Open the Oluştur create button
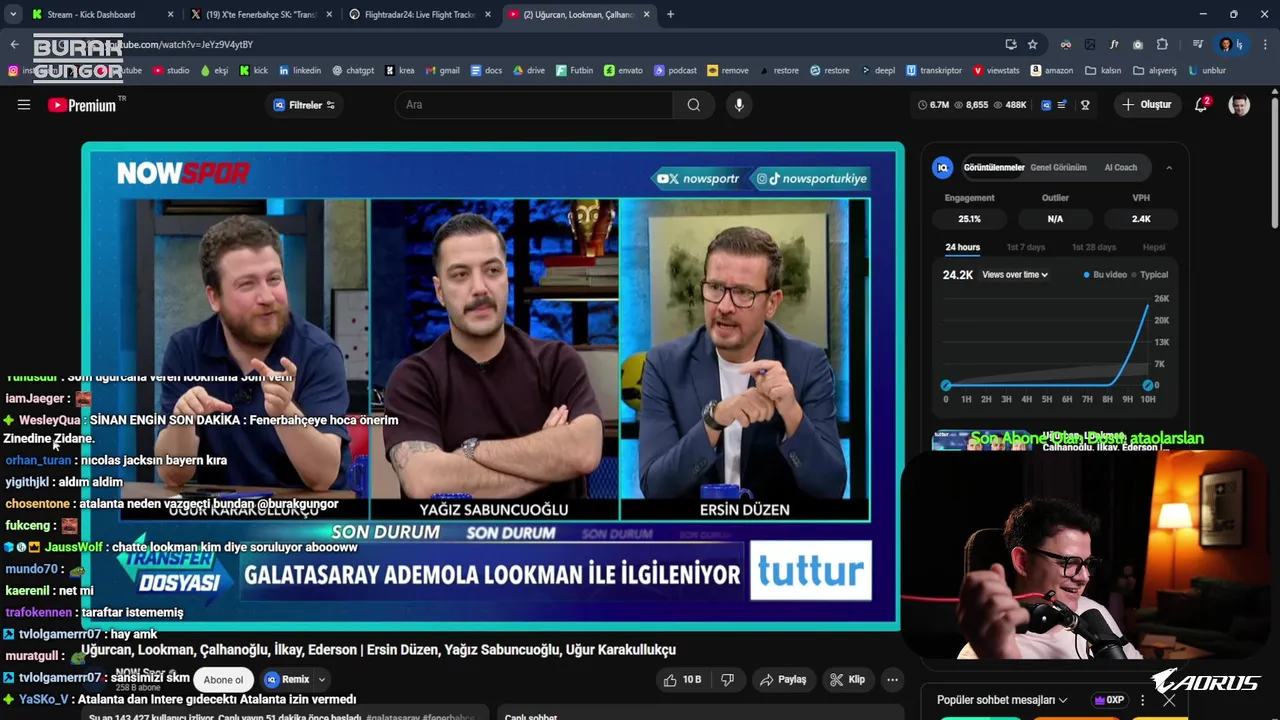Screen dimensions: 1280x720 pos(1148,105)
